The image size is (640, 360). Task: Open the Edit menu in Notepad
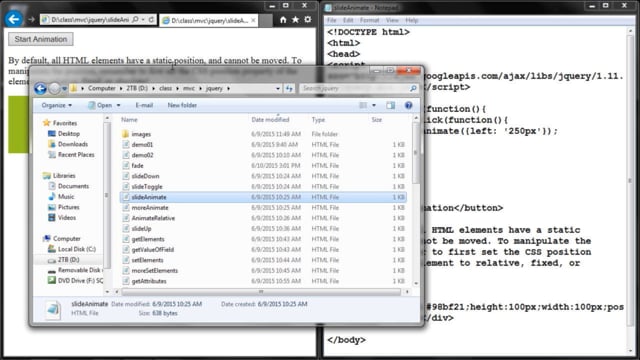[348, 20]
